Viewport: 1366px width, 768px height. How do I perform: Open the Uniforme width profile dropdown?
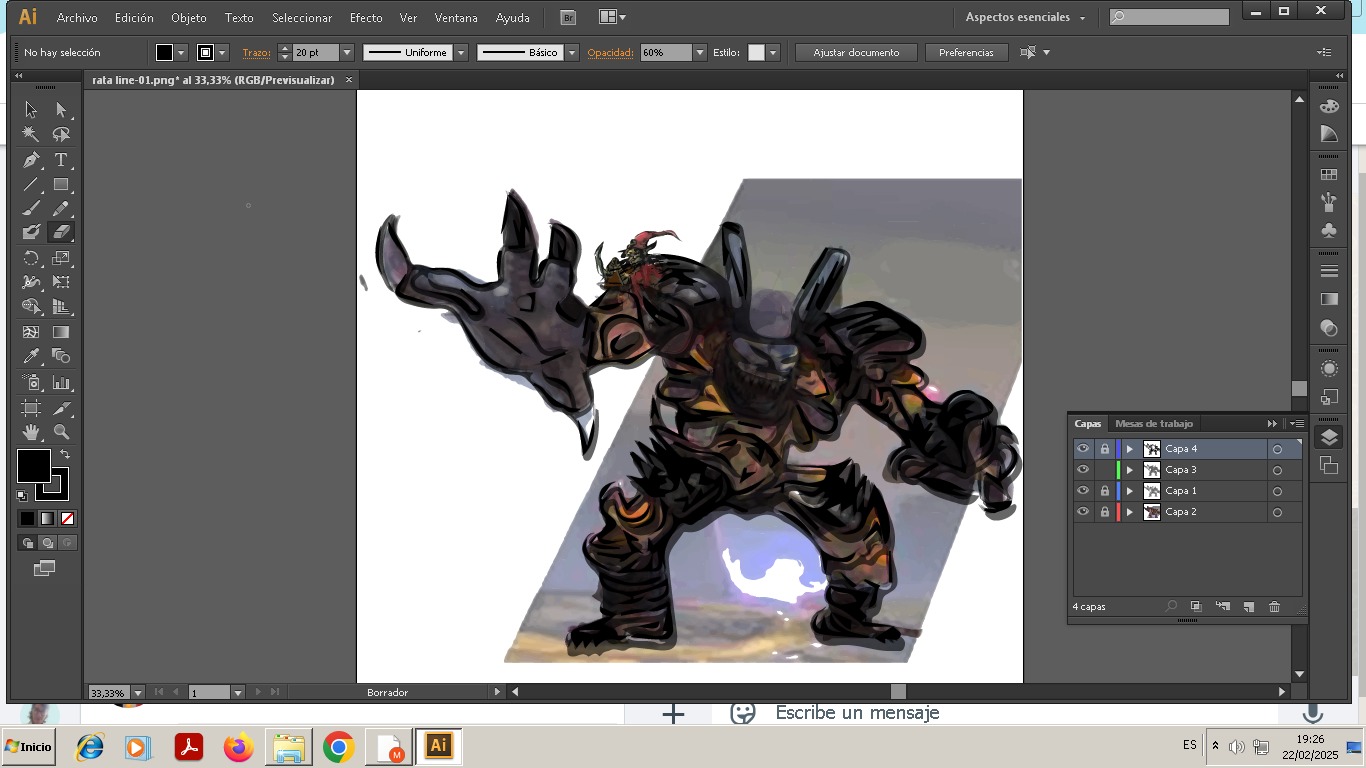click(x=461, y=53)
